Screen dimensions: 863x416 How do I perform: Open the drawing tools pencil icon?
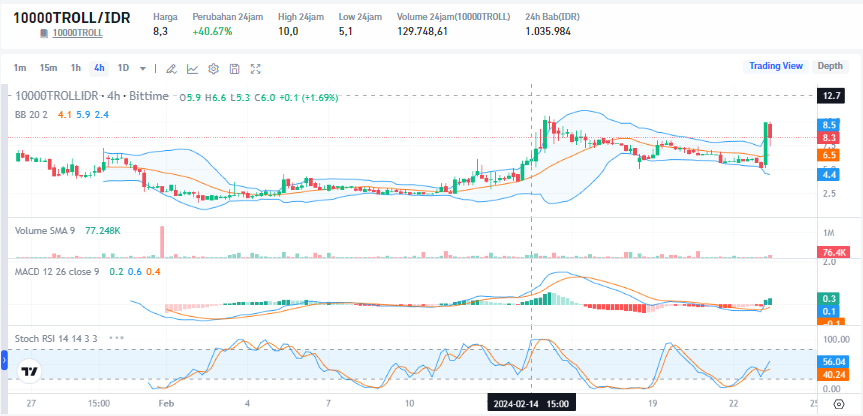(x=171, y=68)
